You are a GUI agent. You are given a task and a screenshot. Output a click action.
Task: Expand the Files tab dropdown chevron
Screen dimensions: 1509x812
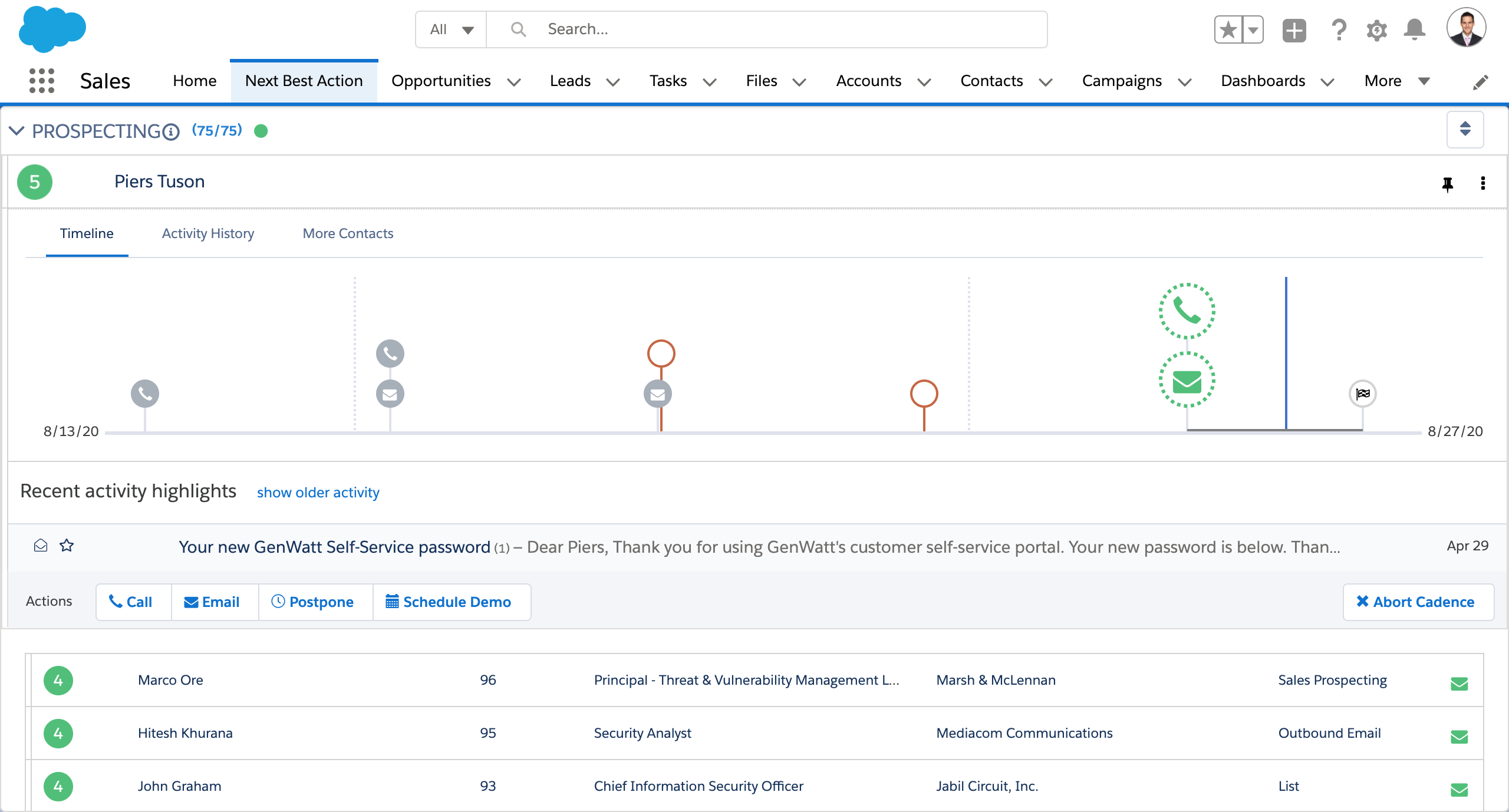tap(799, 82)
